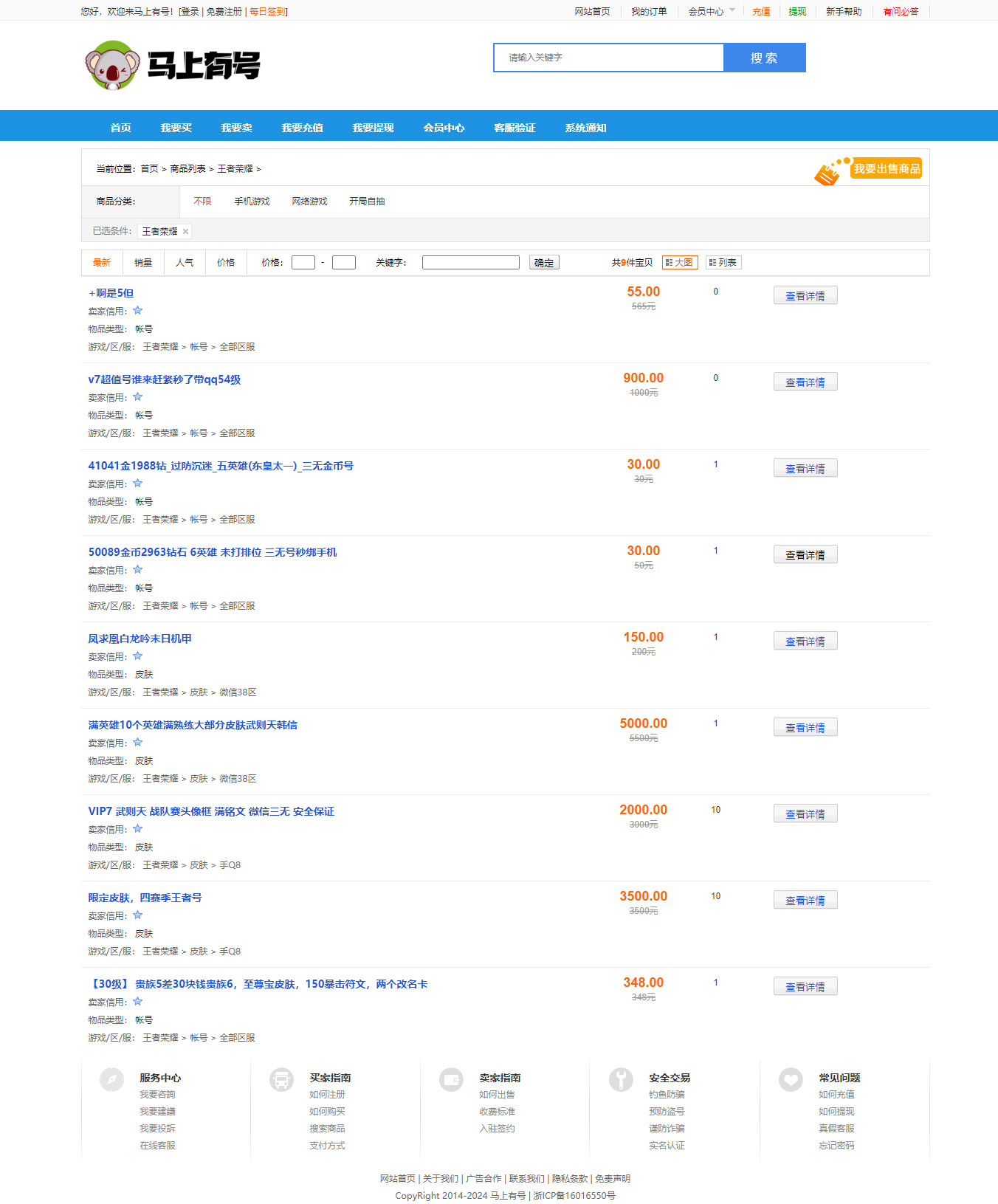Switch to 大图 view mode
Image resolution: width=998 pixels, height=1204 pixels.
pos(680,263)
